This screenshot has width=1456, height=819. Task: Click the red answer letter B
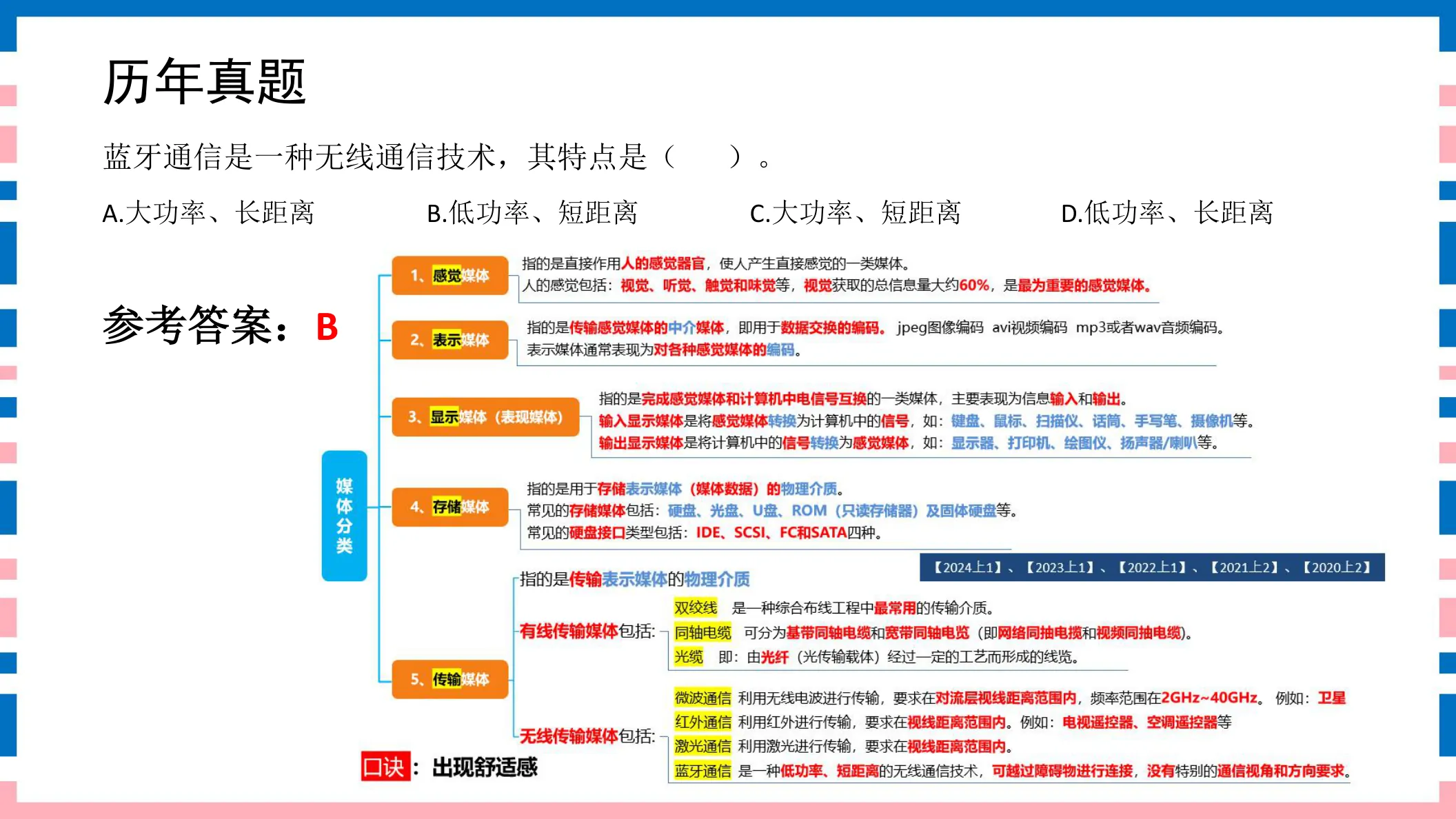[327, 327]
